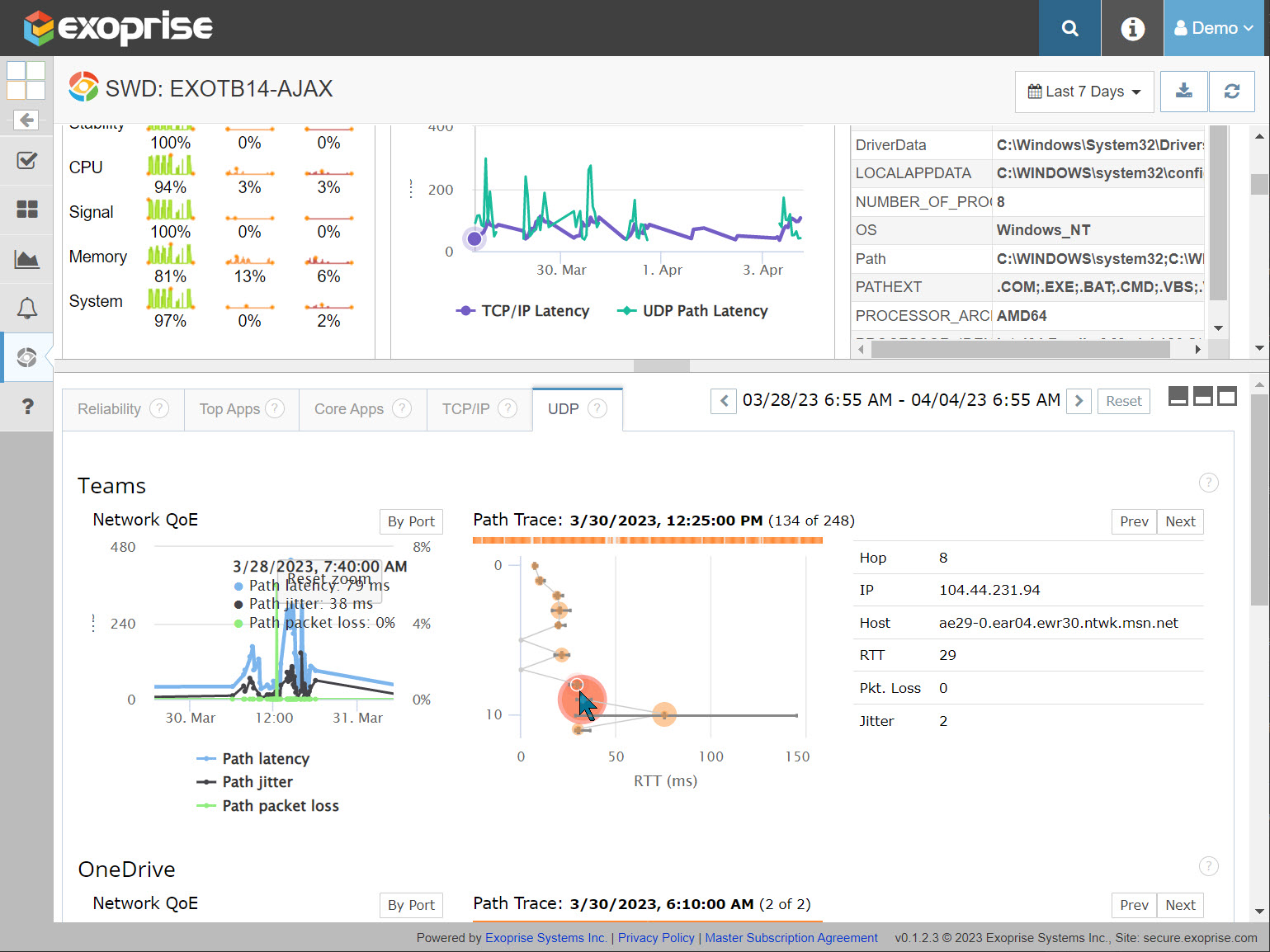The image size is (1270, 952).
Task: Toggle Path latency legend series
Action: (x=253, y=759)
